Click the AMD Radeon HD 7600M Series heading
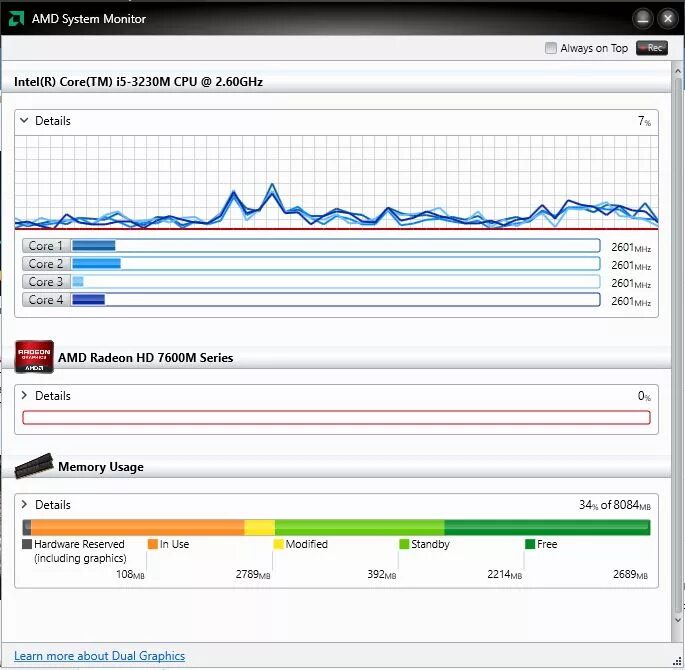This screenshot has width=685, height=670. pos(145,358)
